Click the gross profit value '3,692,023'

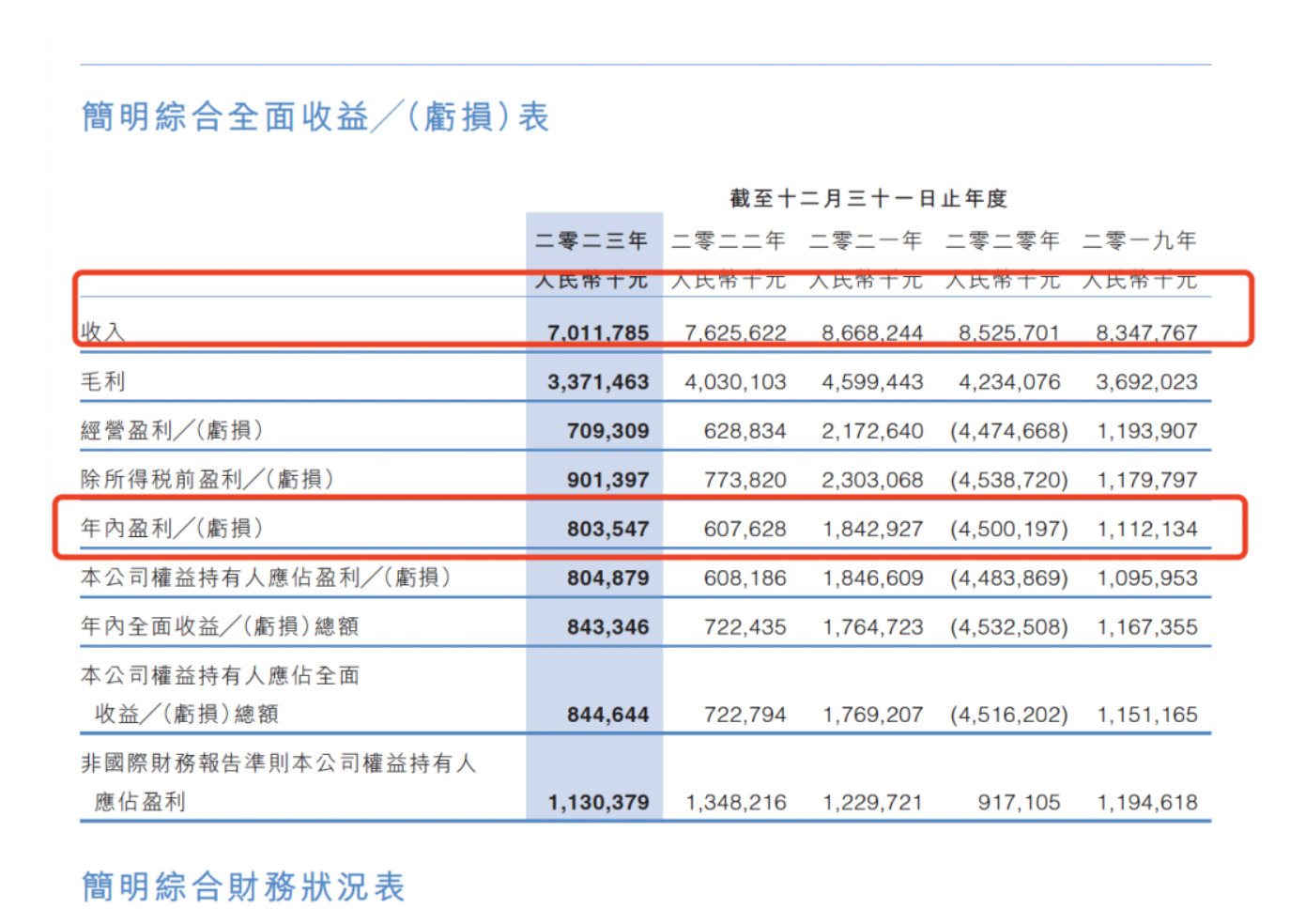(x=1146, y=382)
